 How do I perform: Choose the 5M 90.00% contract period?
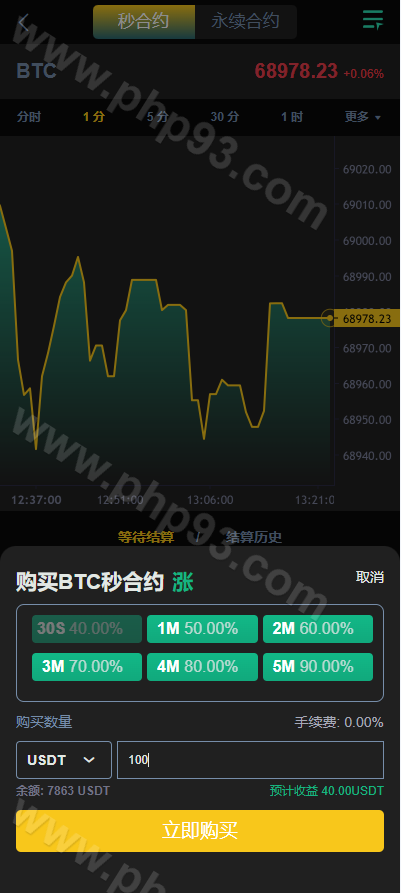click(x=318, y=667)
